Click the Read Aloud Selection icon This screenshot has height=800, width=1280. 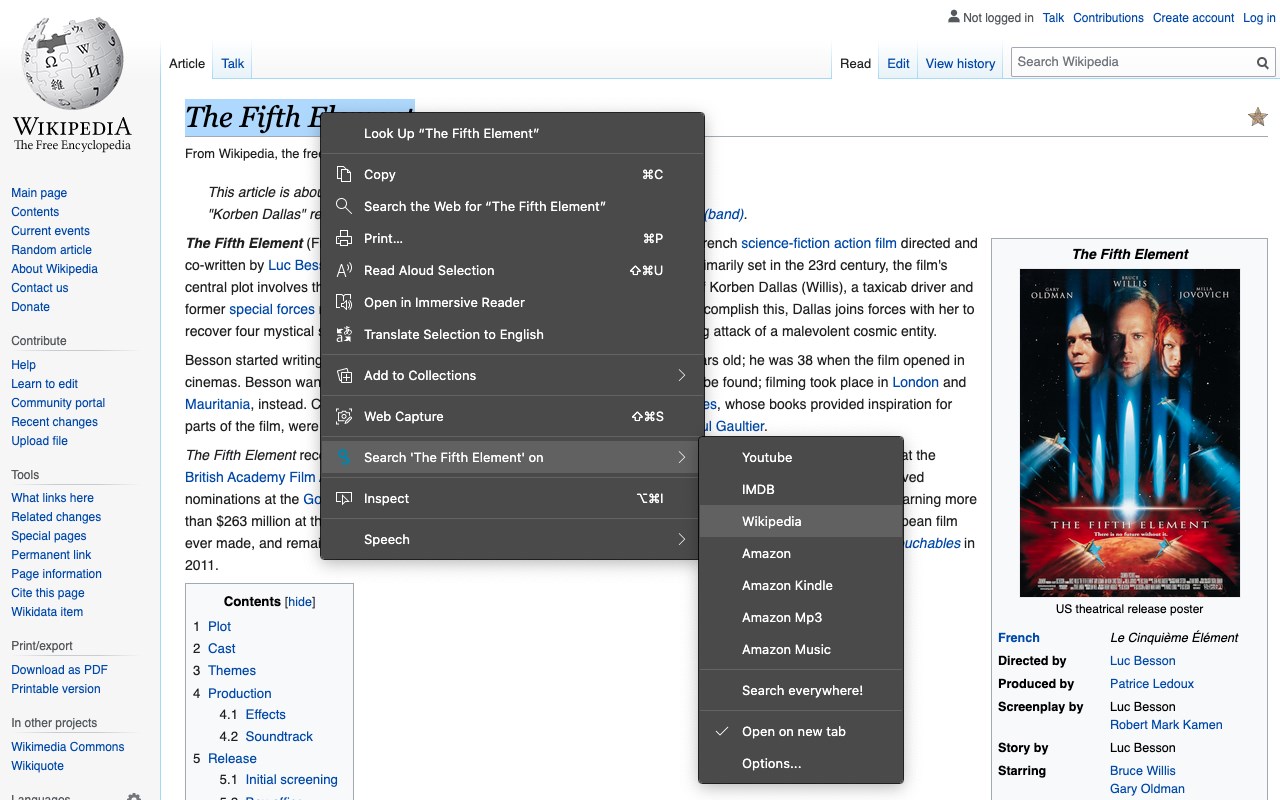coord(344,270)
